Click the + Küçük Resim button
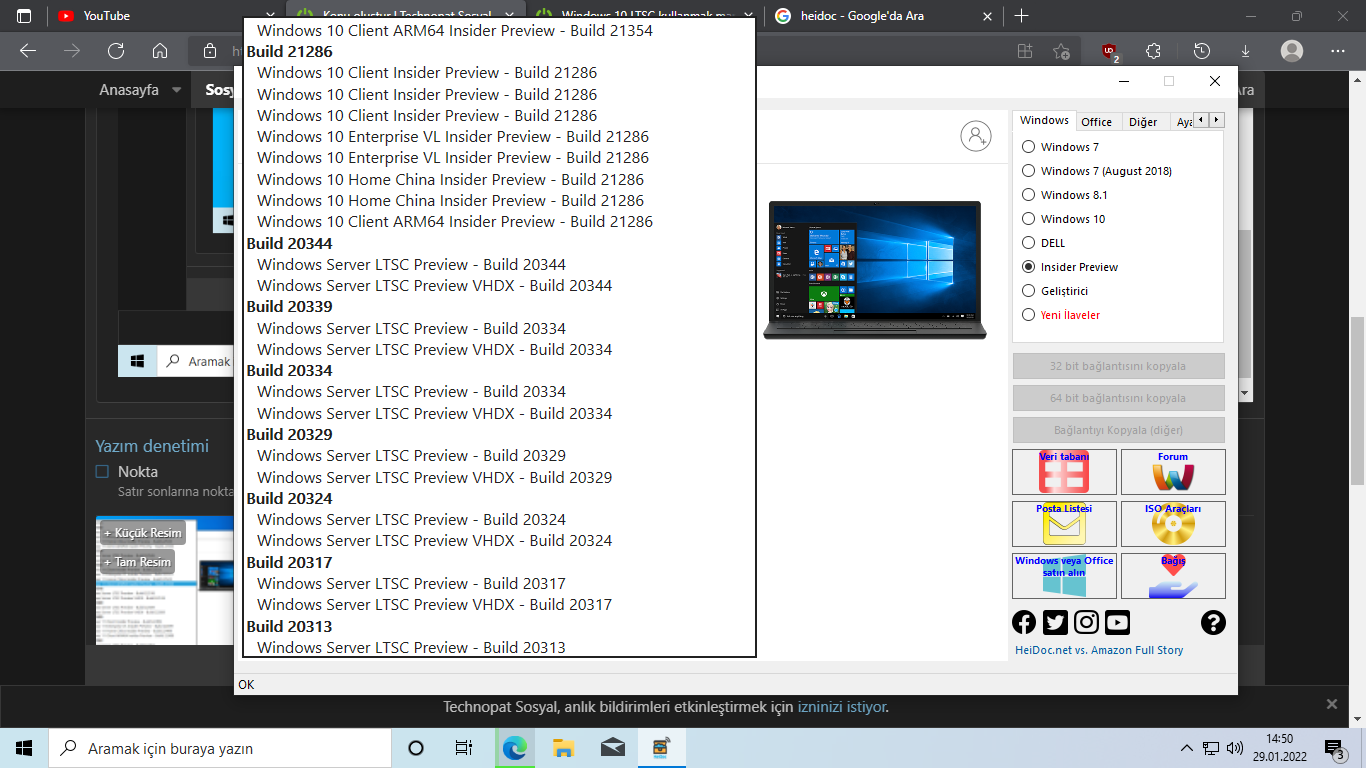Screen dimensions: 1366x768 coord(142,533)
